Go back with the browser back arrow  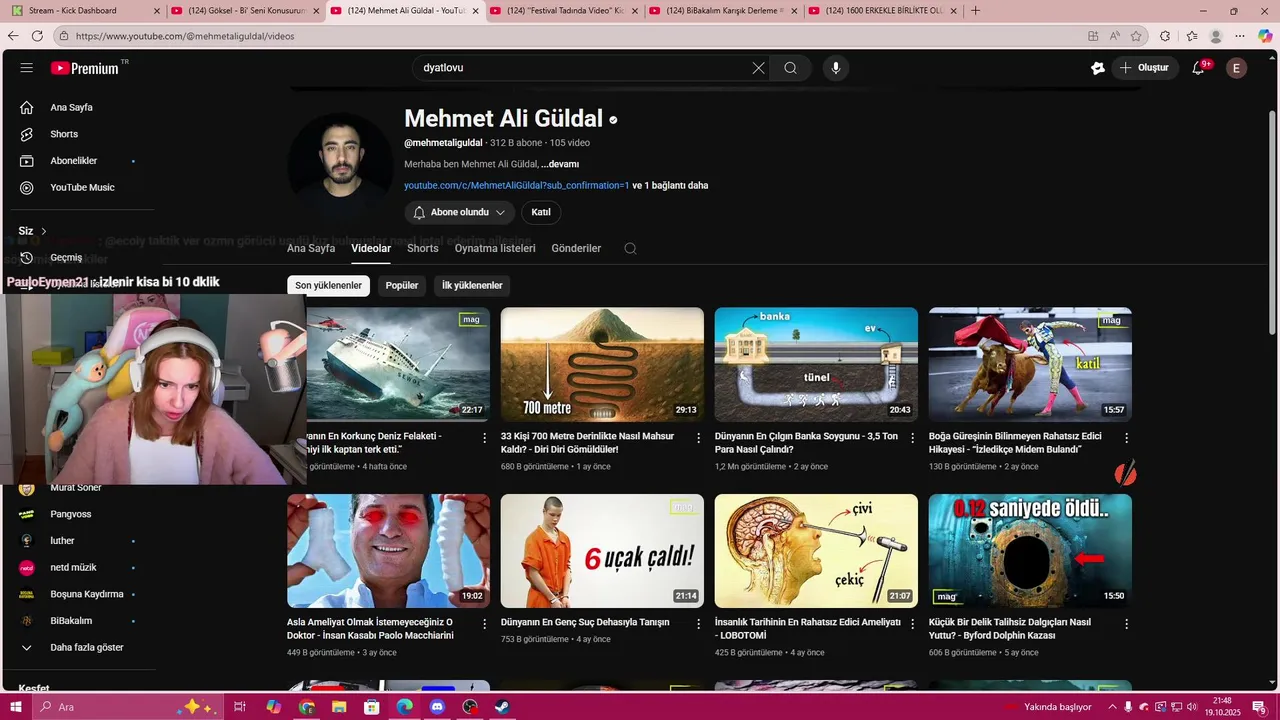(x=13, y=36)
